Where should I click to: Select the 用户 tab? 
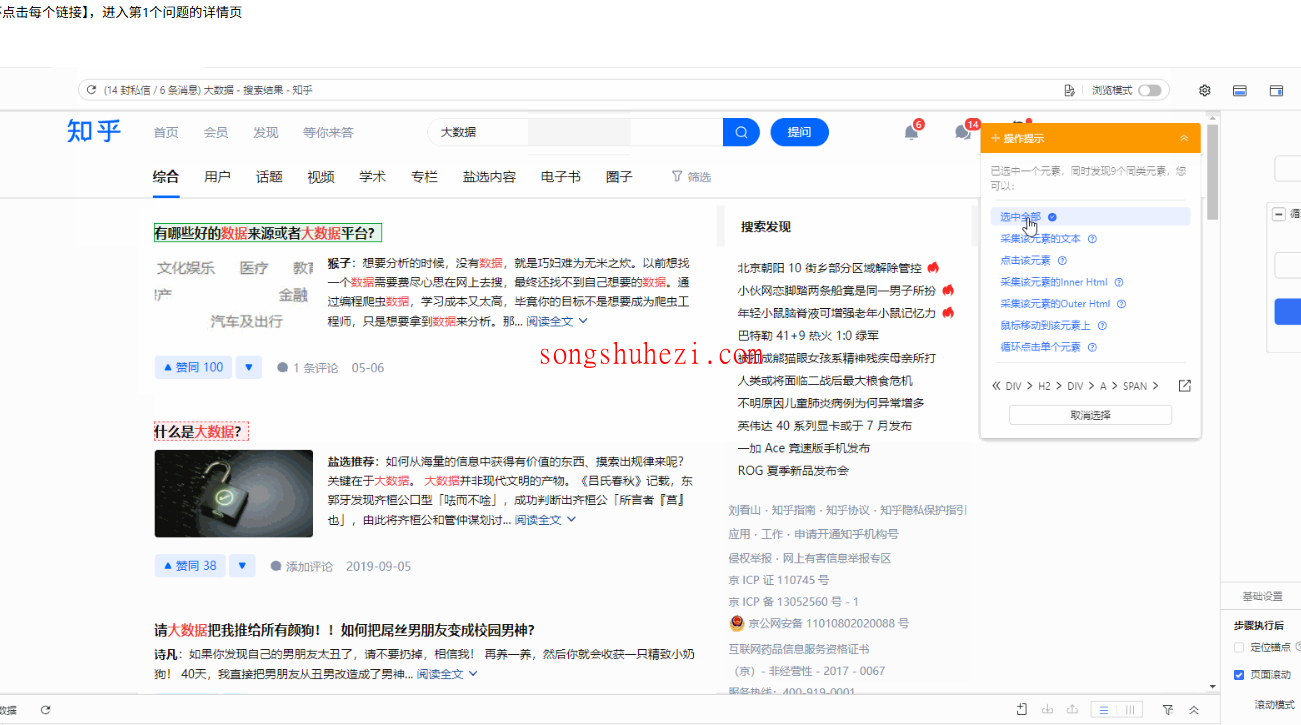tap(217, 176)
